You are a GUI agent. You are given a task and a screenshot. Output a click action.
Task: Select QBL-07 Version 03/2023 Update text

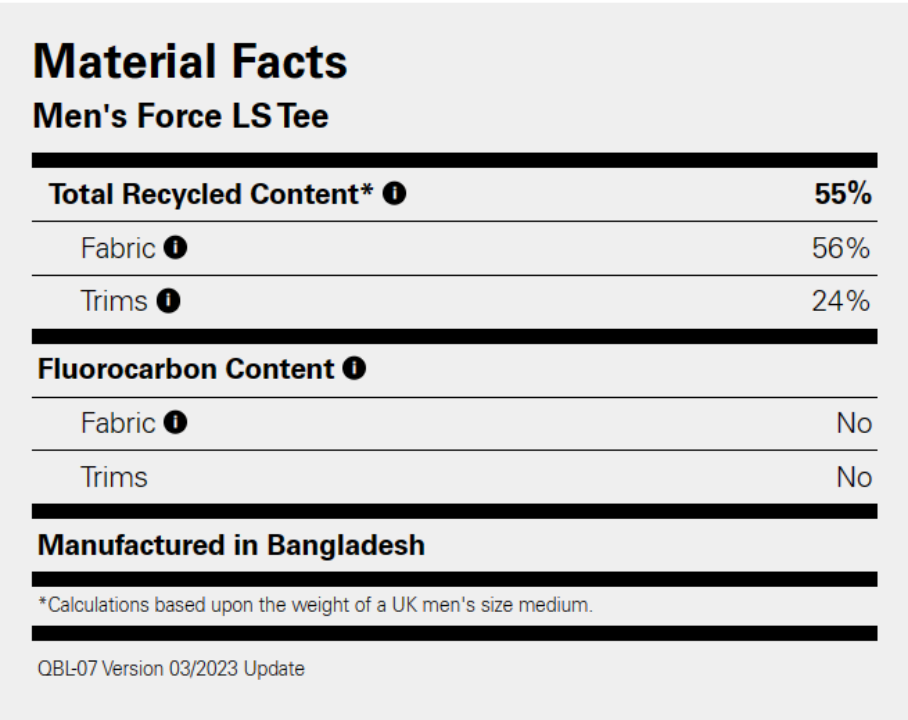tap(171, 668)
